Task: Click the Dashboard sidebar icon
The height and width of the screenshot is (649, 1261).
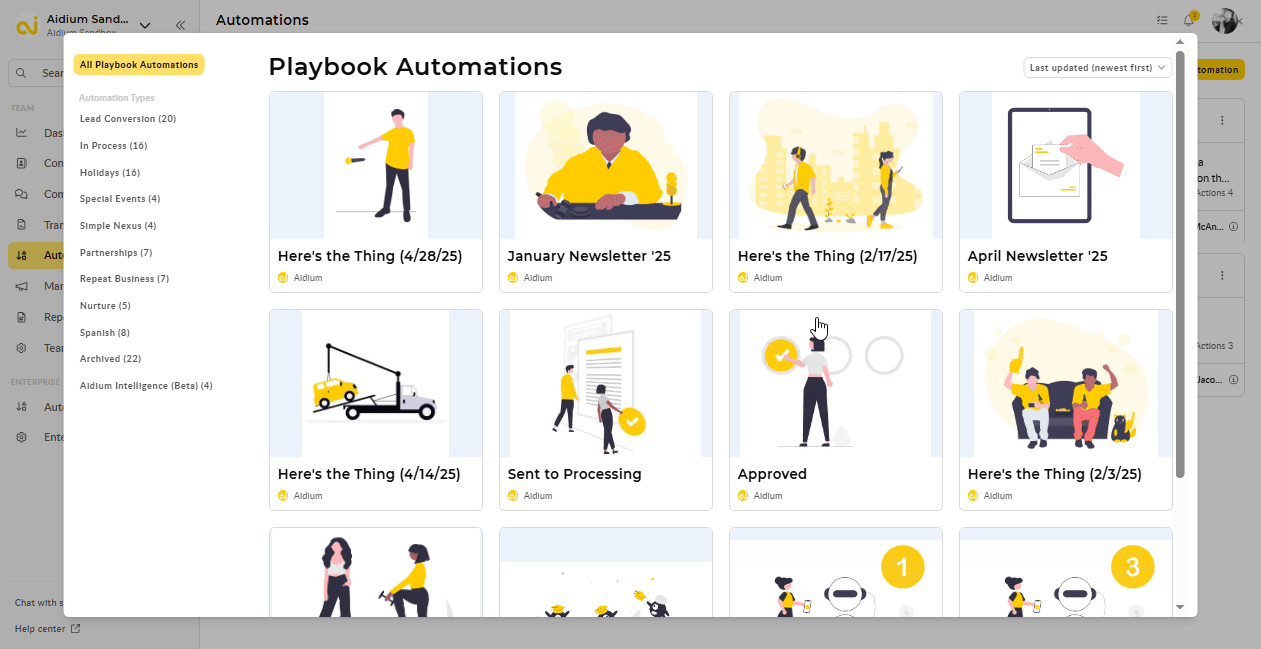Action: pyautogui.click(x=21, y=133)
